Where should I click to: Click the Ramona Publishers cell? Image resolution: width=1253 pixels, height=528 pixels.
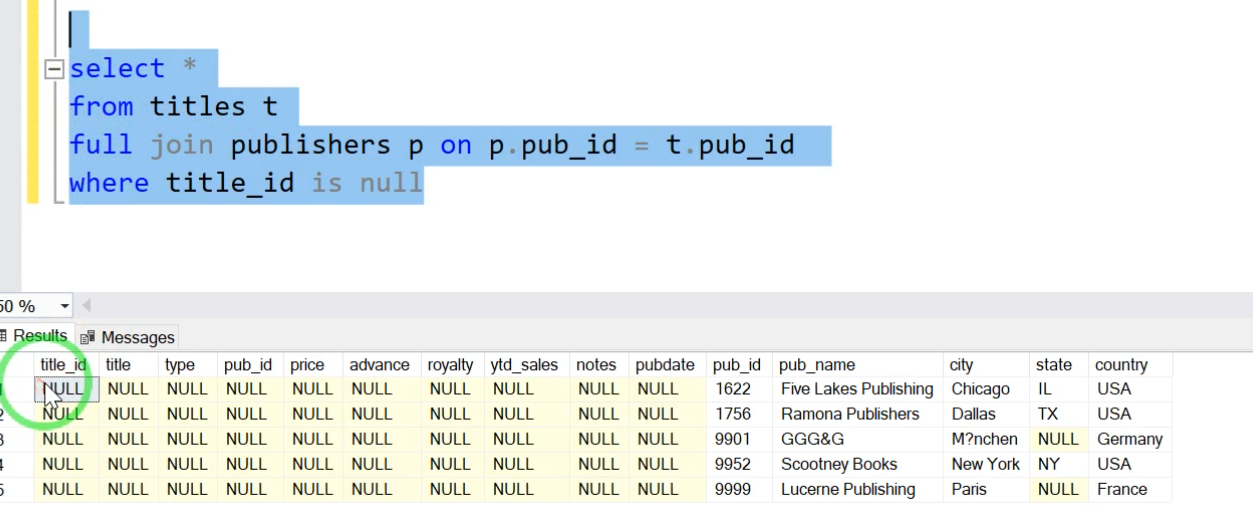pyautogui.click(x=850, y=414)
